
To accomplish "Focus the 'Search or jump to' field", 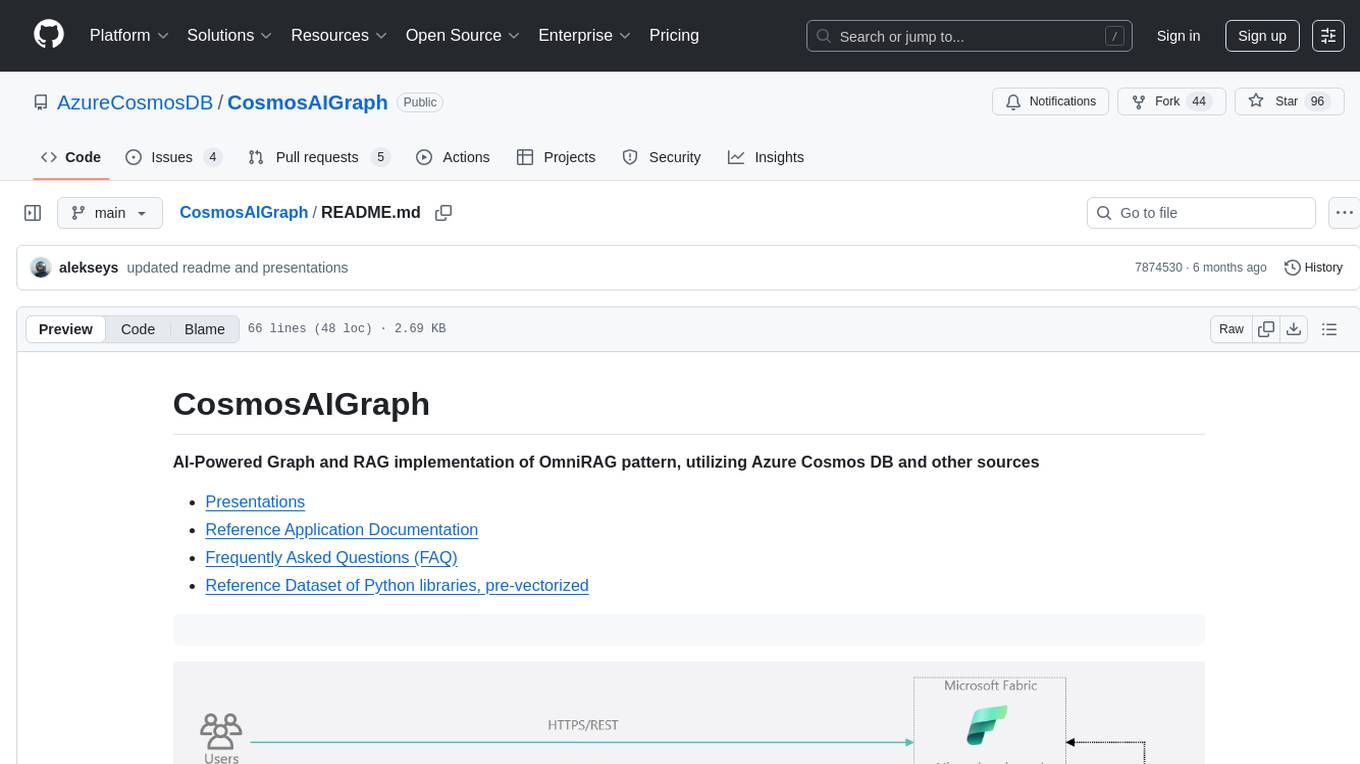I will pos(969,36).
